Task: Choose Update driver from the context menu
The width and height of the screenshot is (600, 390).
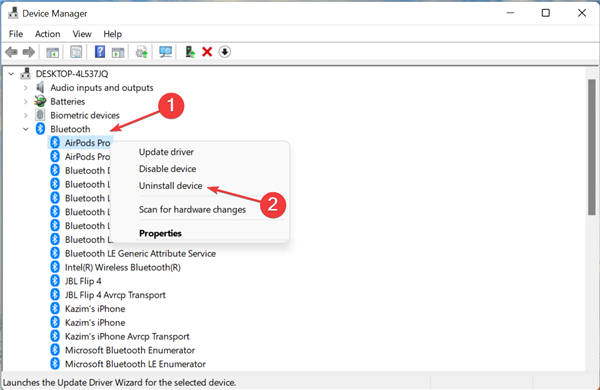Action: point(166,152)
